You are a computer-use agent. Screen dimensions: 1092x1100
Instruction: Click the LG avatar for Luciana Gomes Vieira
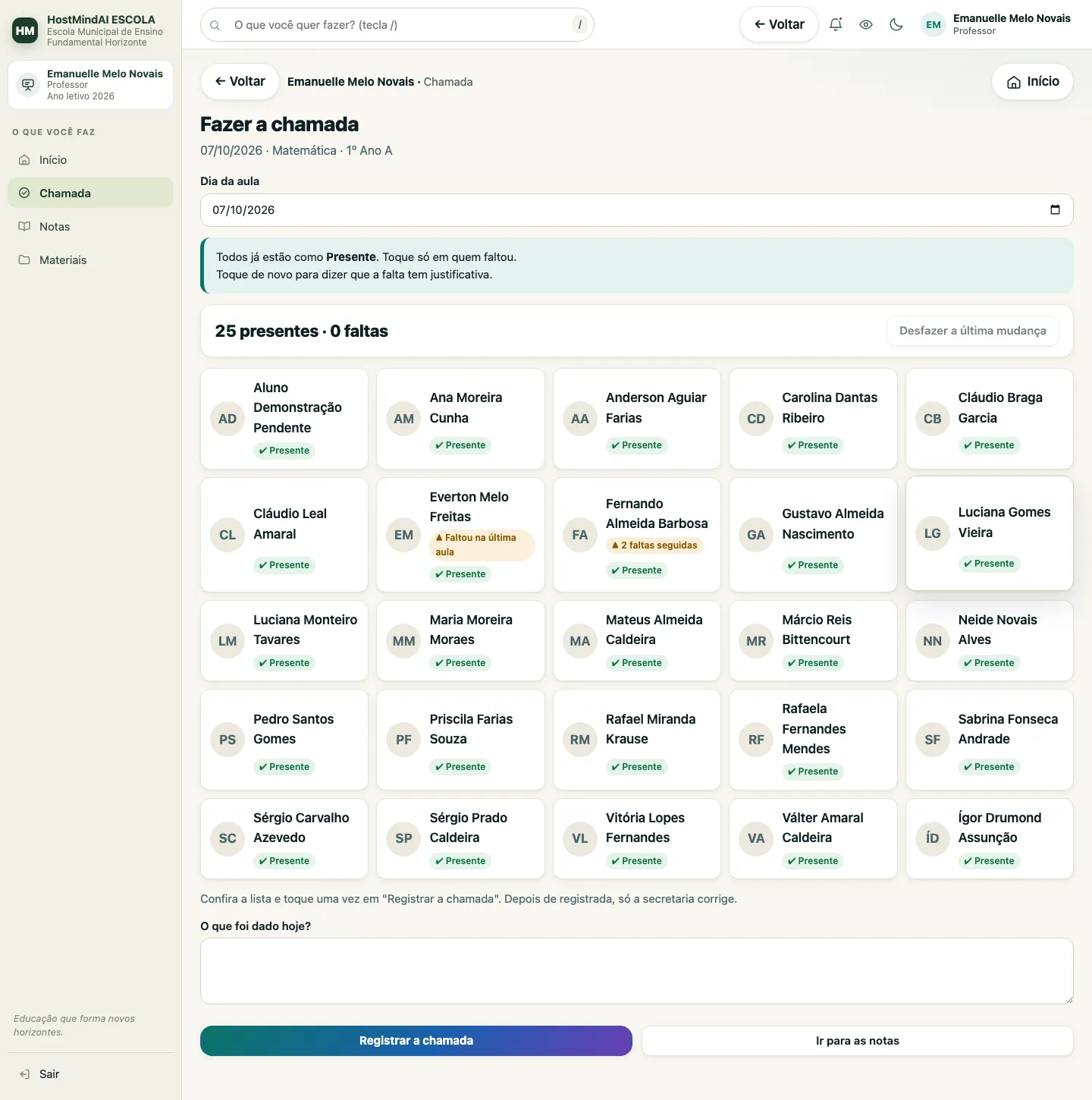coord(933,533)
